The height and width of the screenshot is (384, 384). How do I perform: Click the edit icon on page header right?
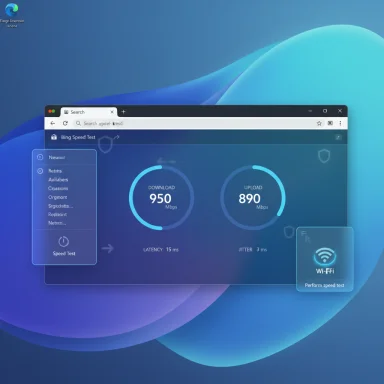[x=338, y=137]
